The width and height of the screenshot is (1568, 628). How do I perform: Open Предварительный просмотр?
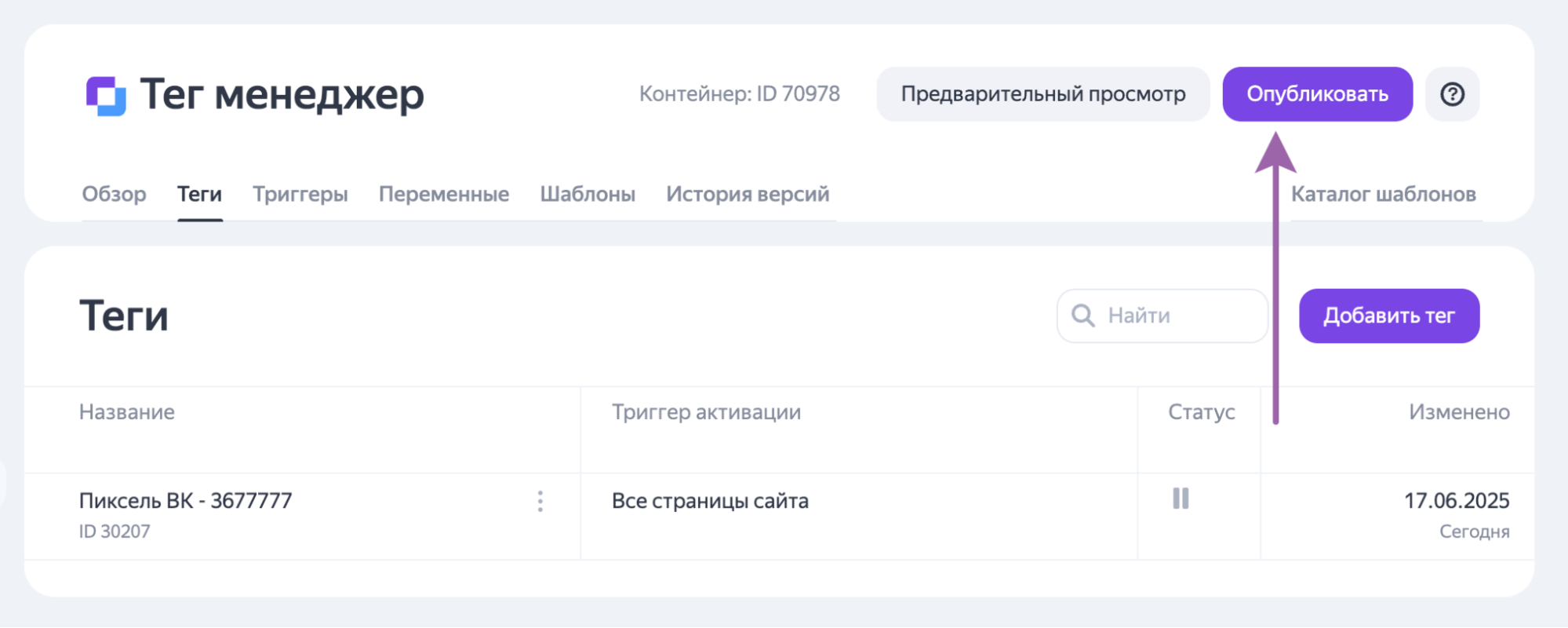tap(1042, 94)
